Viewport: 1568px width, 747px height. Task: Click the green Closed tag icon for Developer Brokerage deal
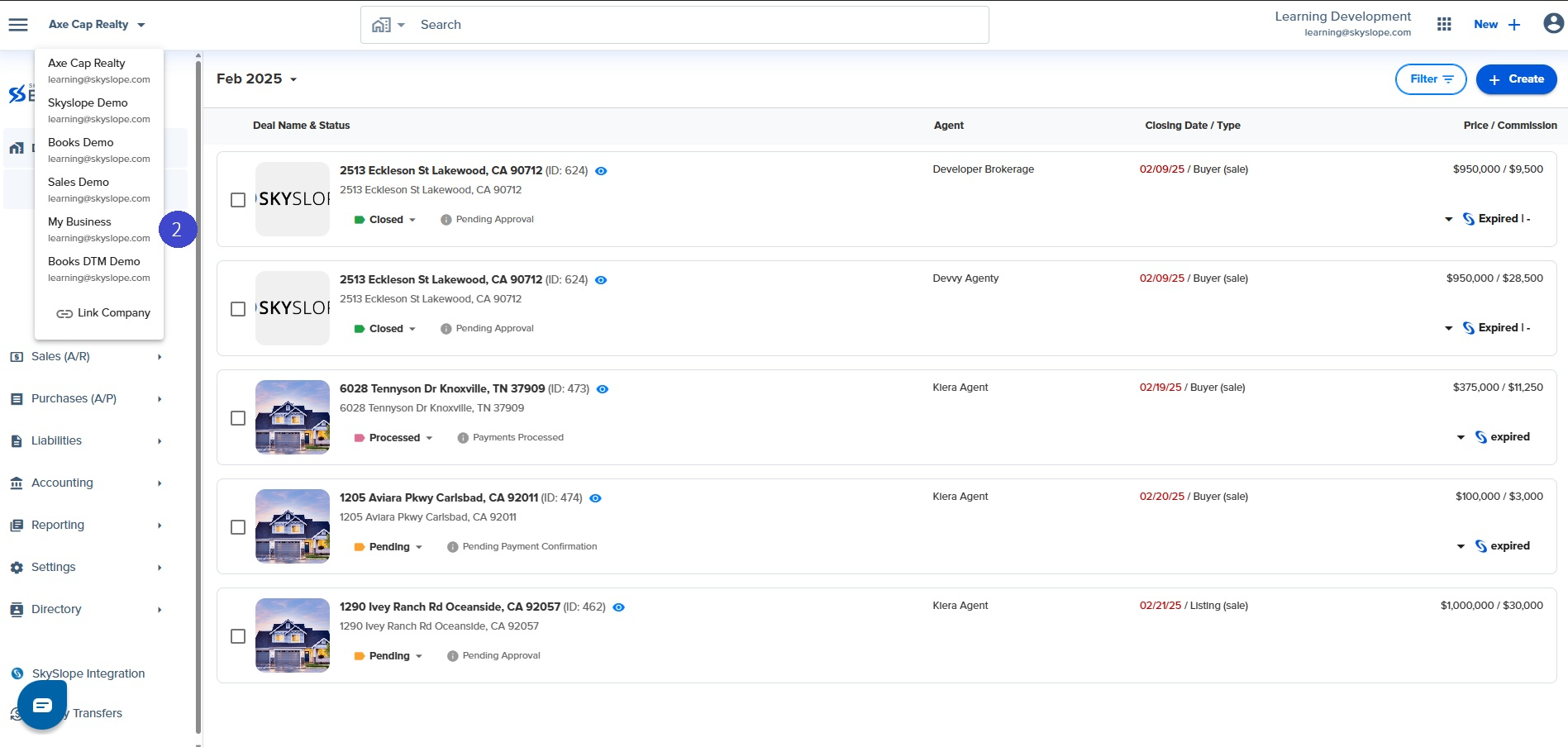pos(360,220)
